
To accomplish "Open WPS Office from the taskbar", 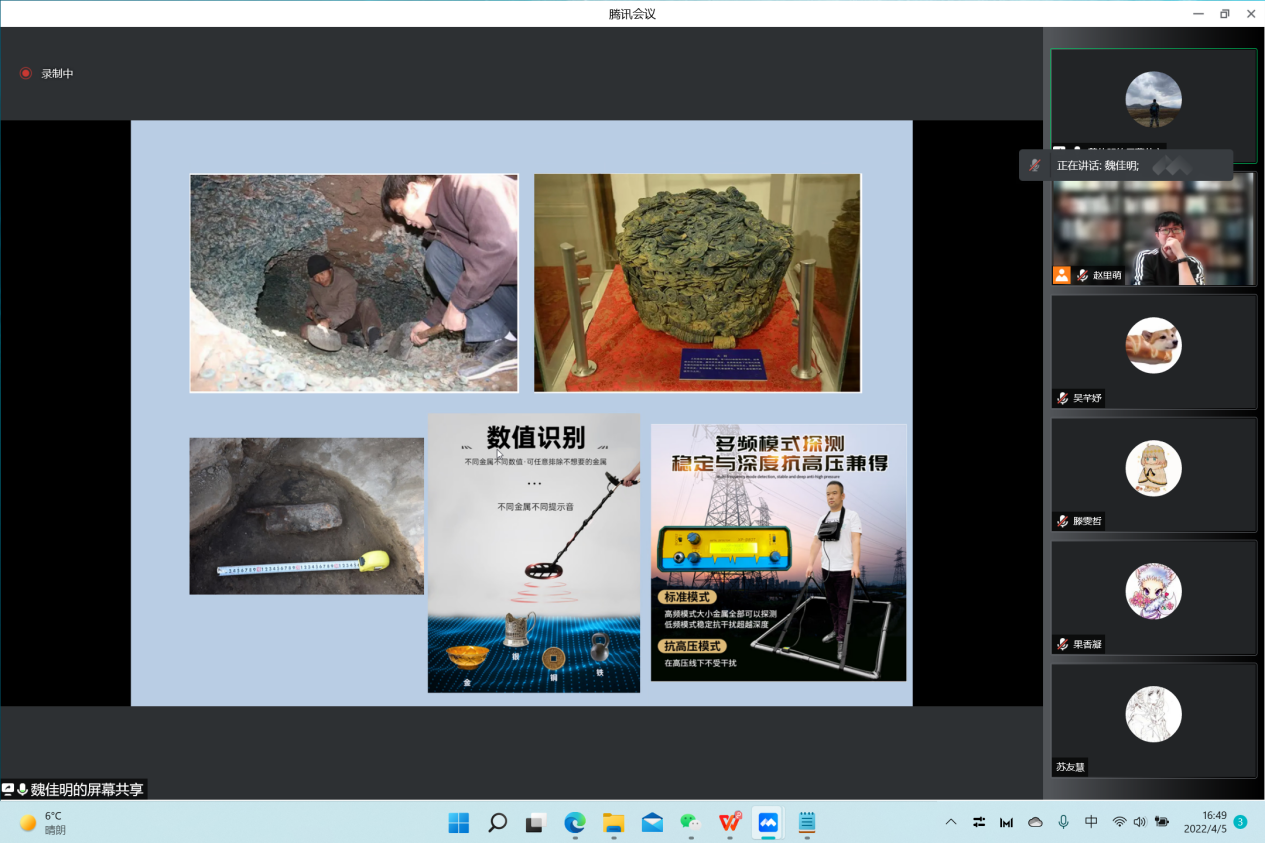I will pos(729,822).
